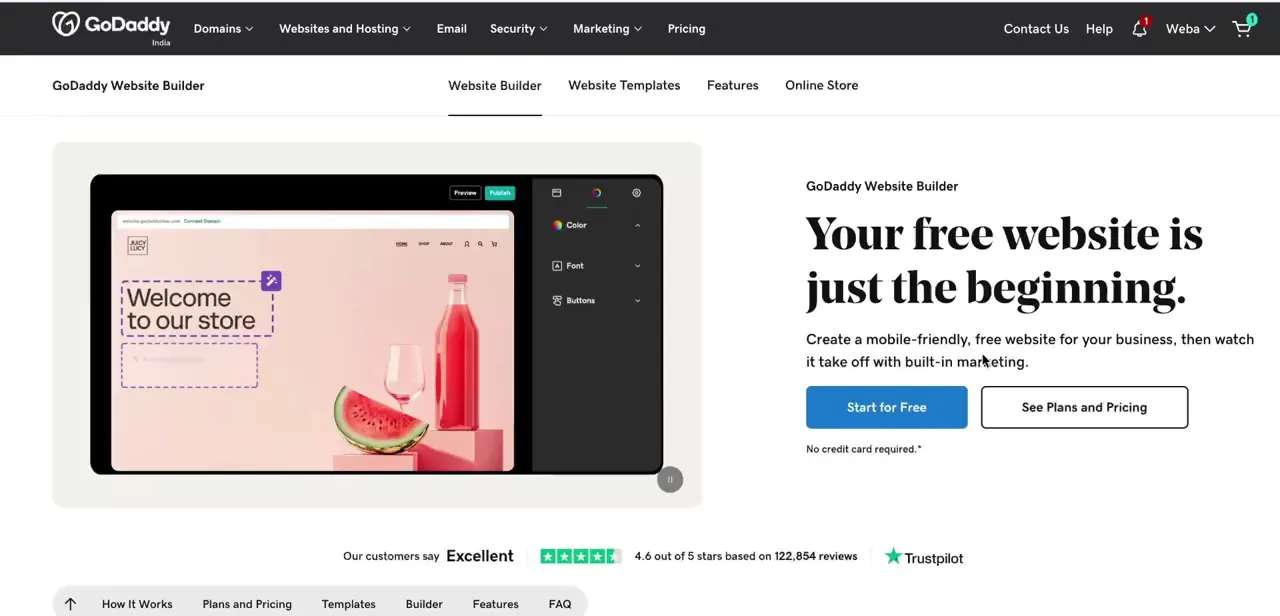Open the notifications bell icon
The width and height of the screenshot is (1280, 616).
click(x=1139, y=29)
